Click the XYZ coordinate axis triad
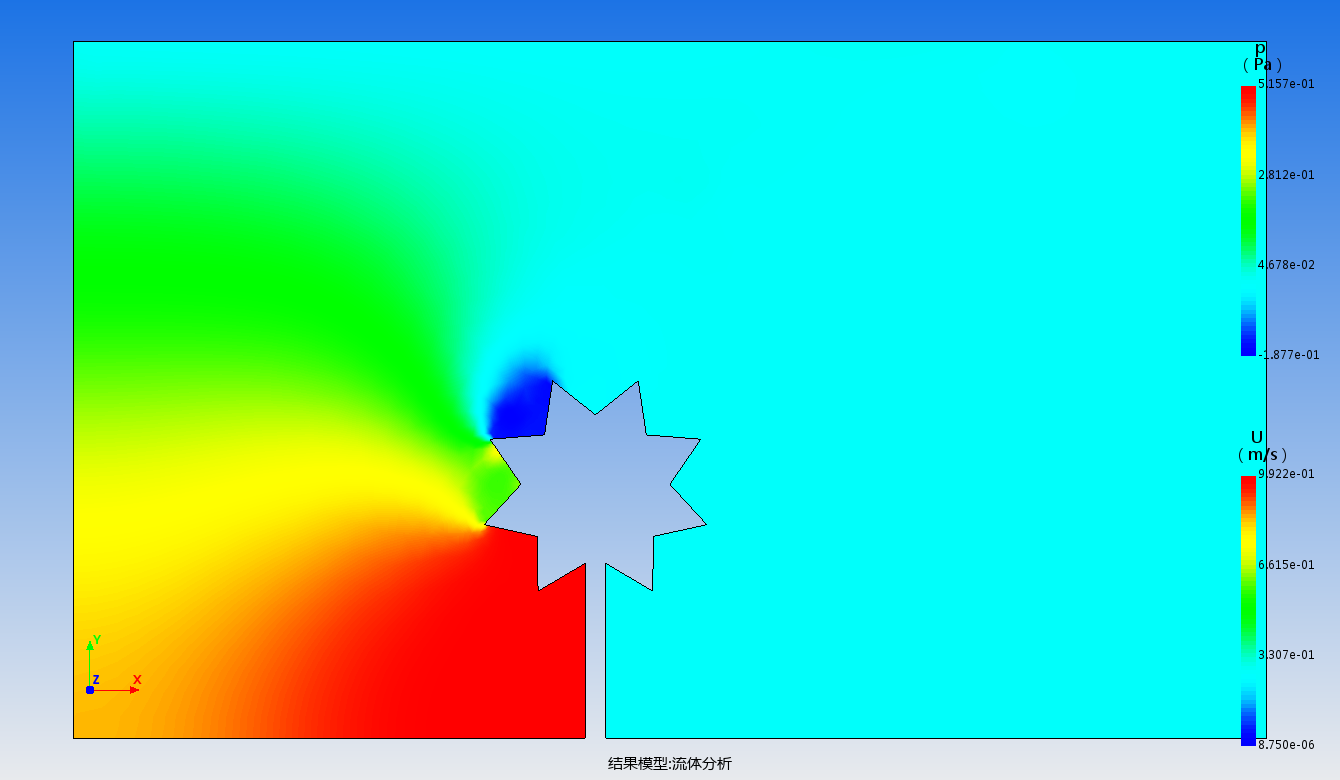This screenshot has height=780, width=1340. (113, 666)
